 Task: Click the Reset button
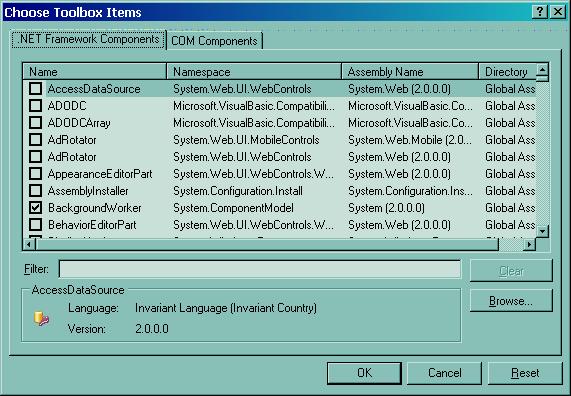click(x=525, y=373)
